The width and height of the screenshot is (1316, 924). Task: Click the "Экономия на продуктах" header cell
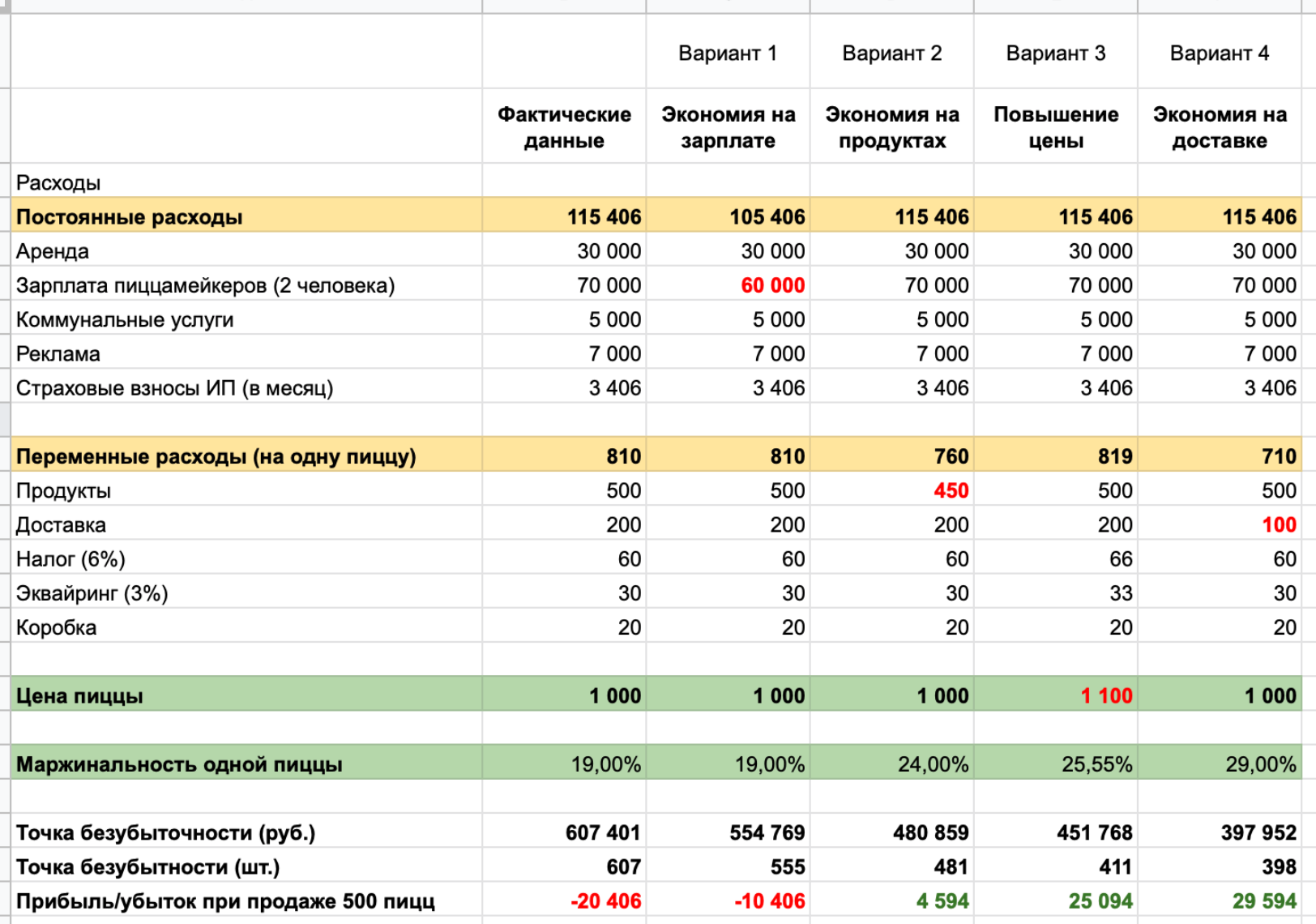891,127
